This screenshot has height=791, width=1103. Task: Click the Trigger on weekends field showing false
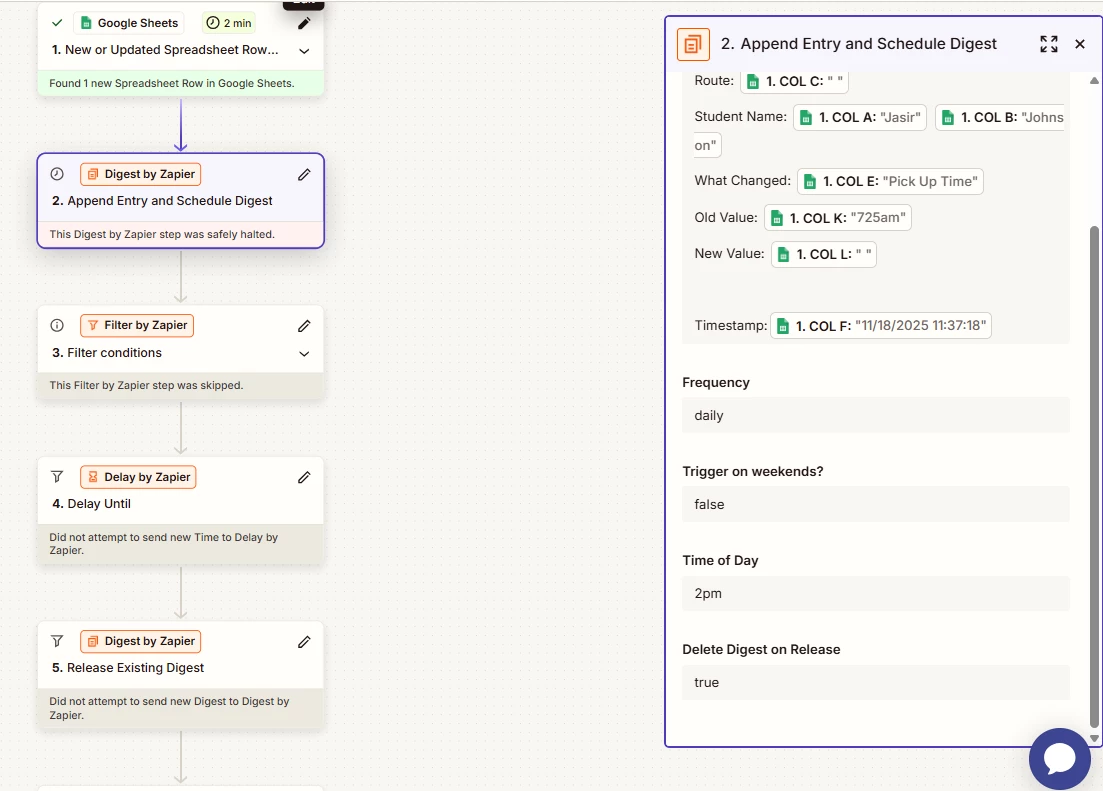click(876, 504)
